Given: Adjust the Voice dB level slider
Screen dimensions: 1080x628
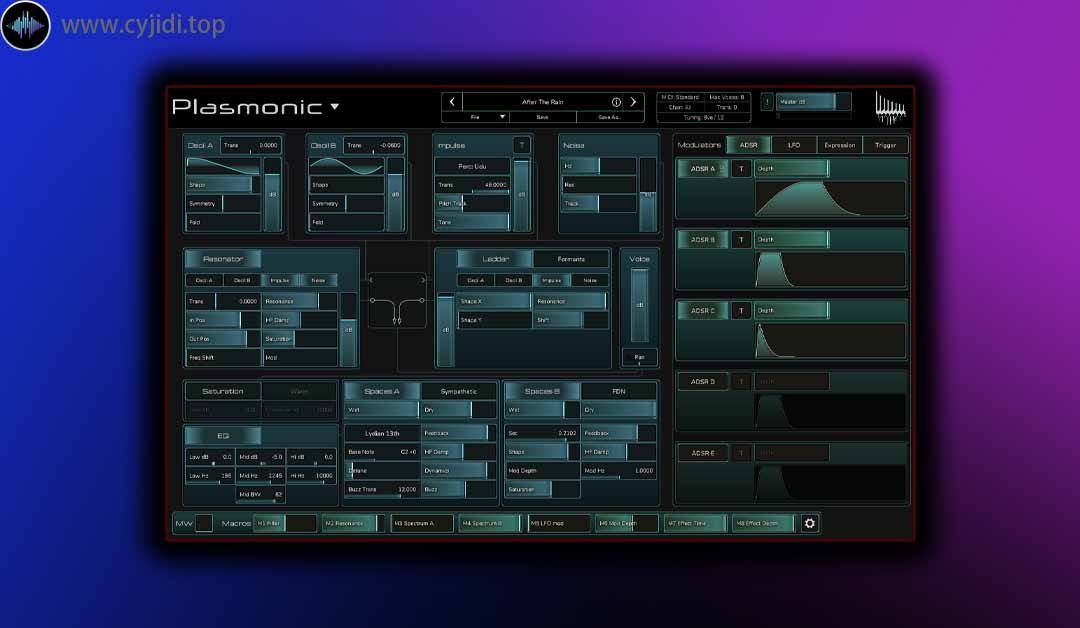Looking at the screenshot, I should 639,305.
